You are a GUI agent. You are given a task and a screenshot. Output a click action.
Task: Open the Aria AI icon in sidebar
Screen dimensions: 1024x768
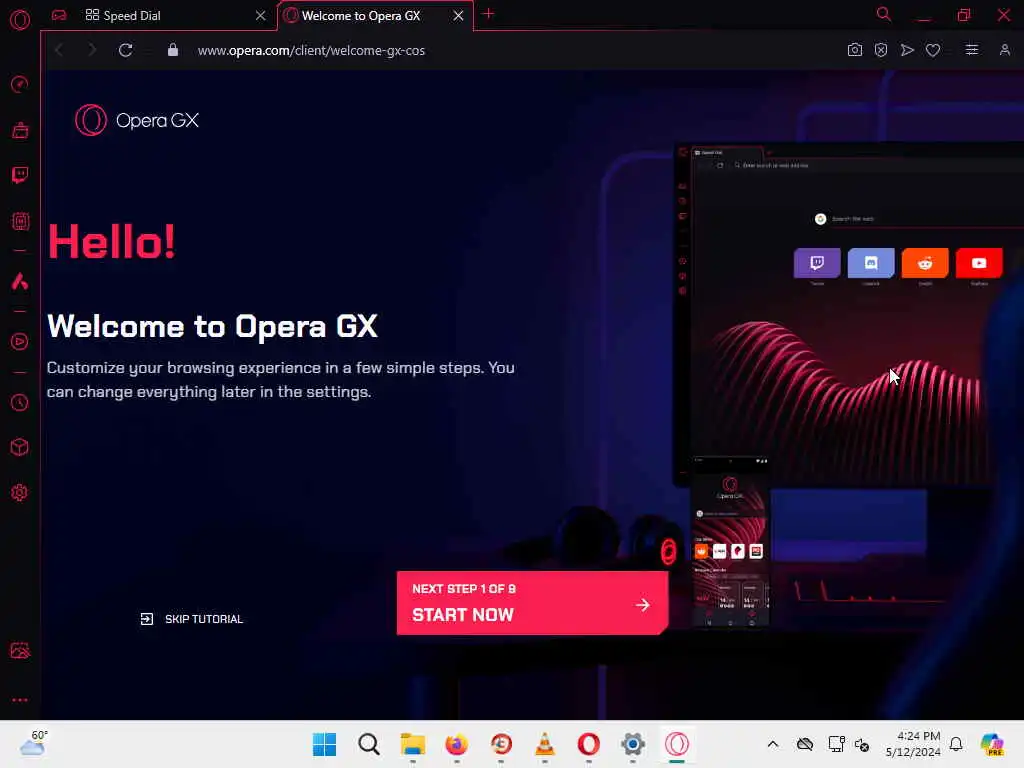[20, 281]
